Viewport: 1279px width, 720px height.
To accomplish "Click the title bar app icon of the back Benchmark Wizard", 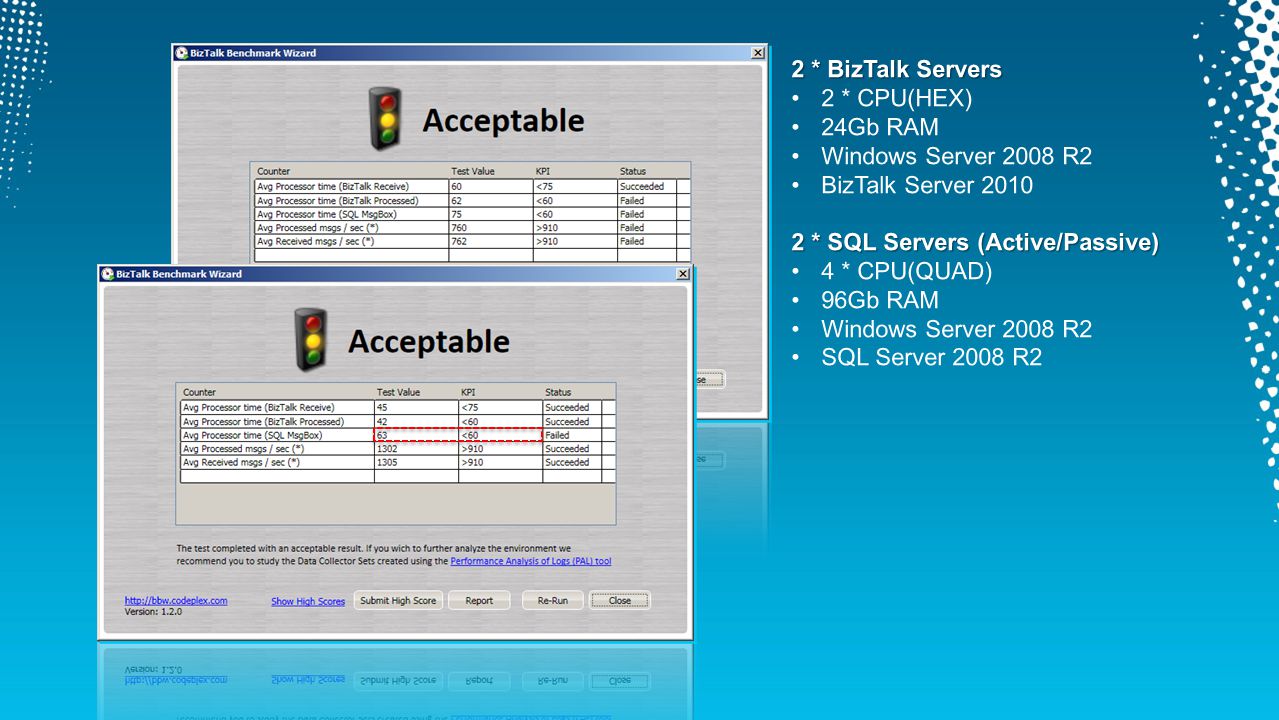I will [x=181, y=53].
